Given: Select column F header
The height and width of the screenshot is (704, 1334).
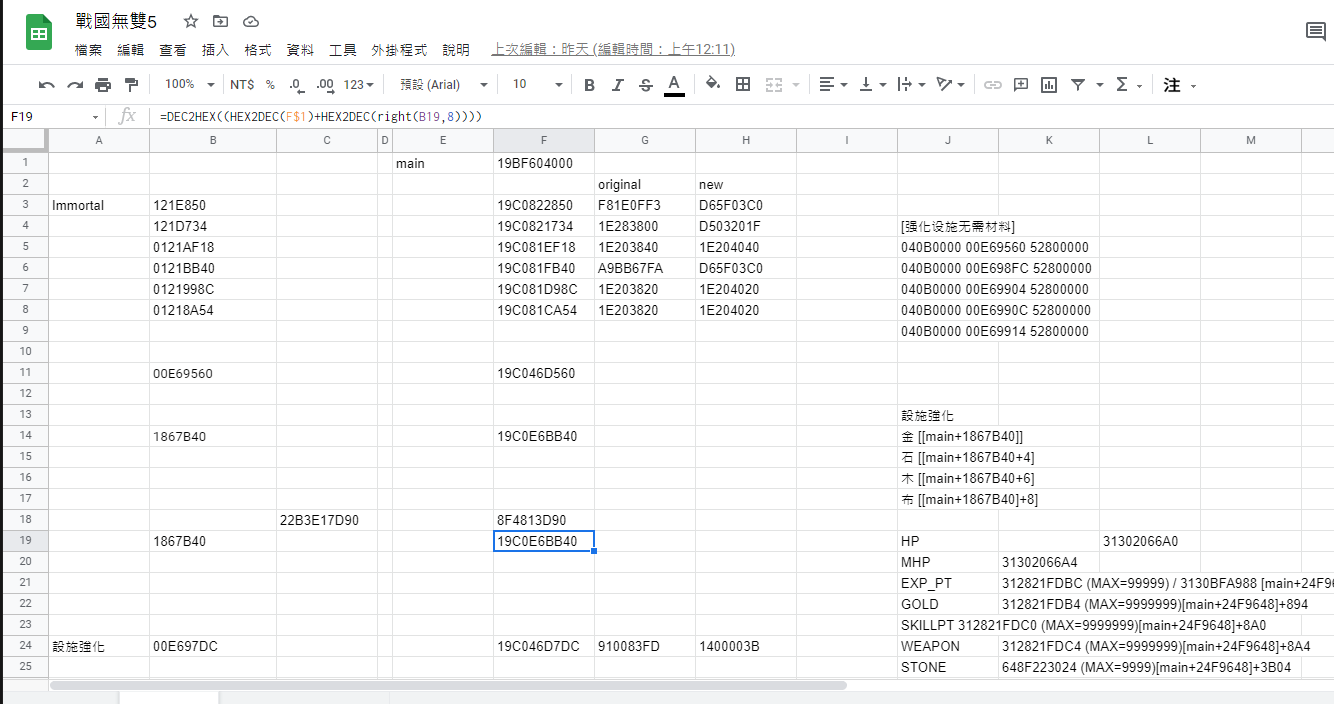Looking at the screenshot, I should 544,140.
